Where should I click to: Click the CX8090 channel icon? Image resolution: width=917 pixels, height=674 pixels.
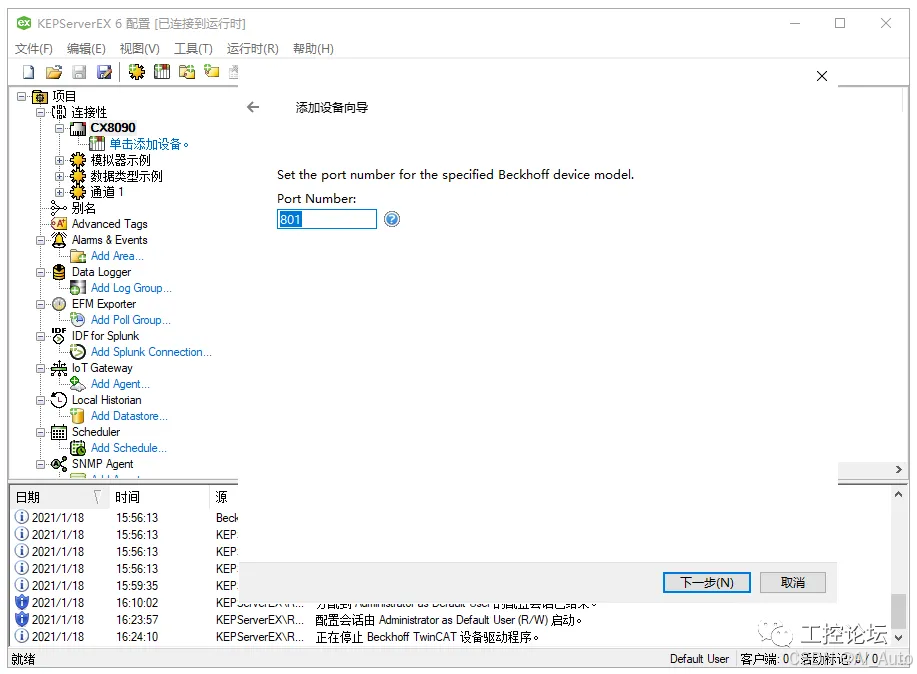click(x=78, y=128)
